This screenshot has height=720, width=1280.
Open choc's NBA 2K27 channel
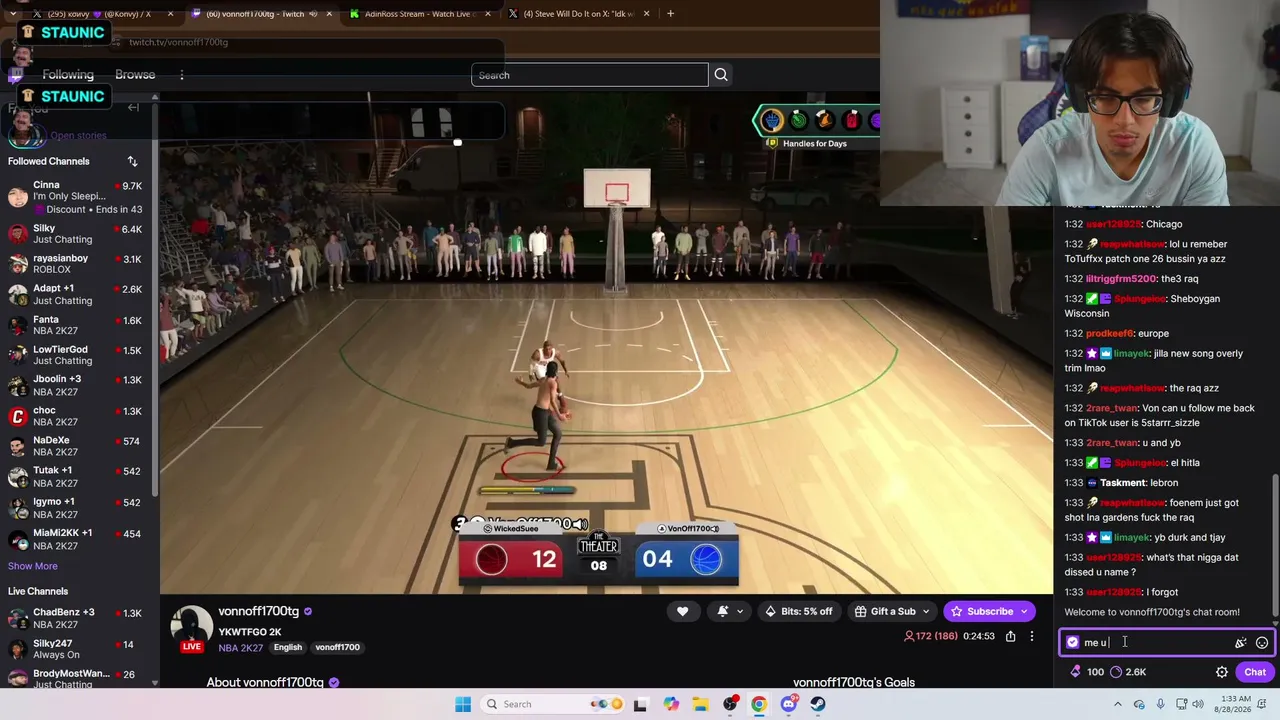[78, 416]
